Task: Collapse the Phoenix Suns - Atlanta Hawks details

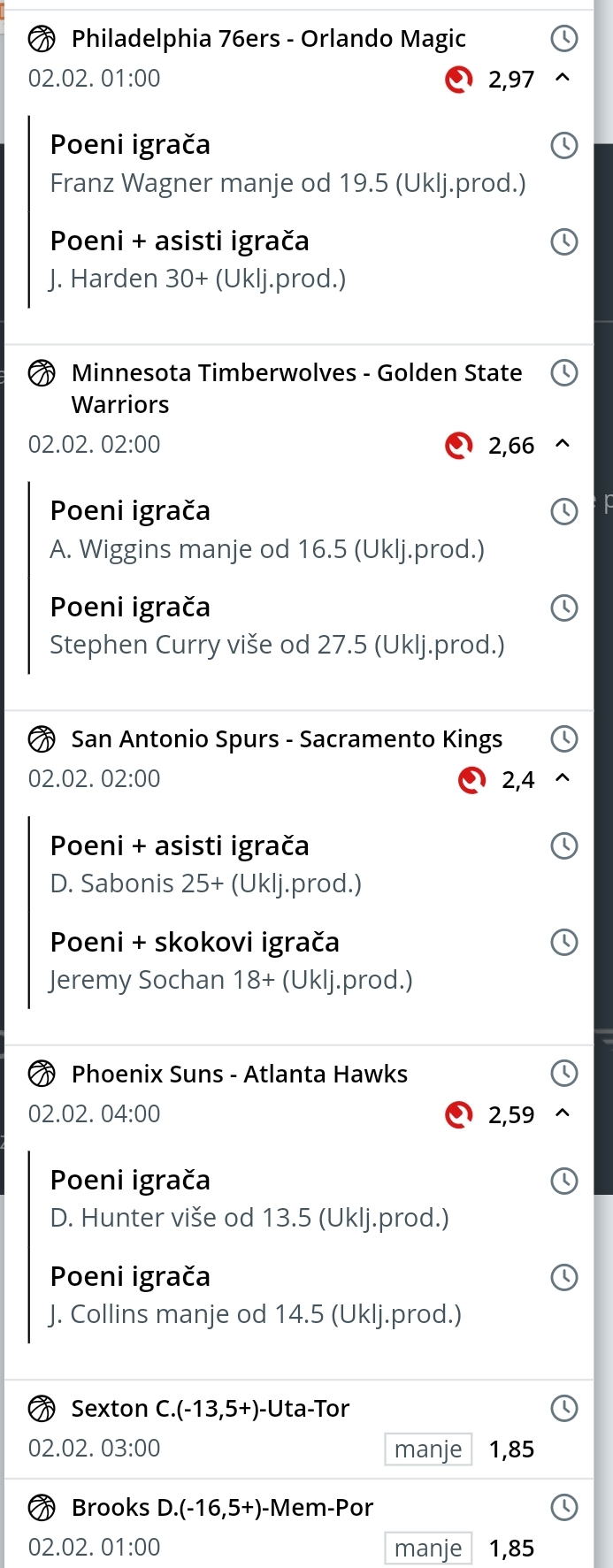Action: (562, 1113)
